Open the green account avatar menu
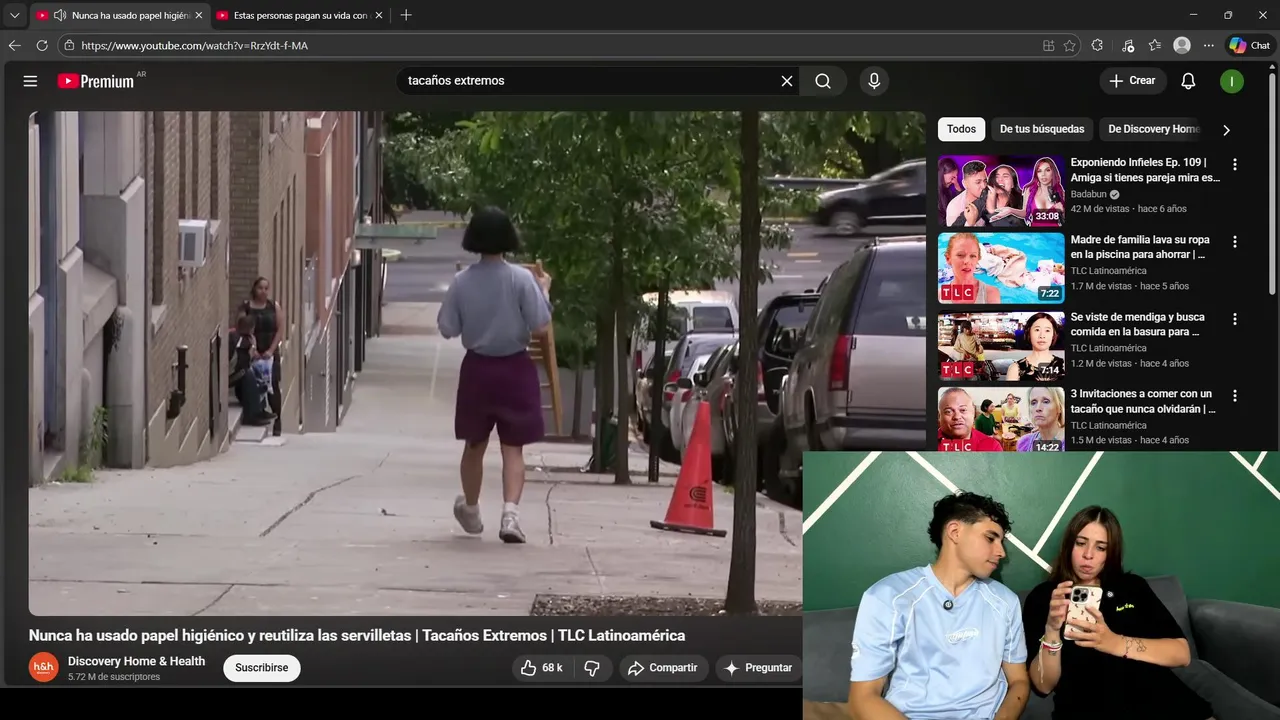Viewport: 1280px width, 720px height. click(x=1232, y=81)
